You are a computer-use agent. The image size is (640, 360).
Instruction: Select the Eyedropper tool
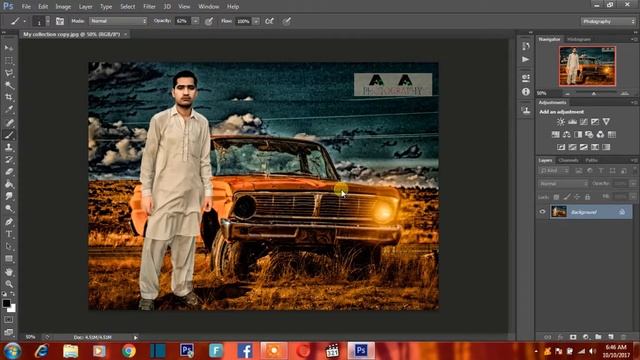click(x=9, y=109)
